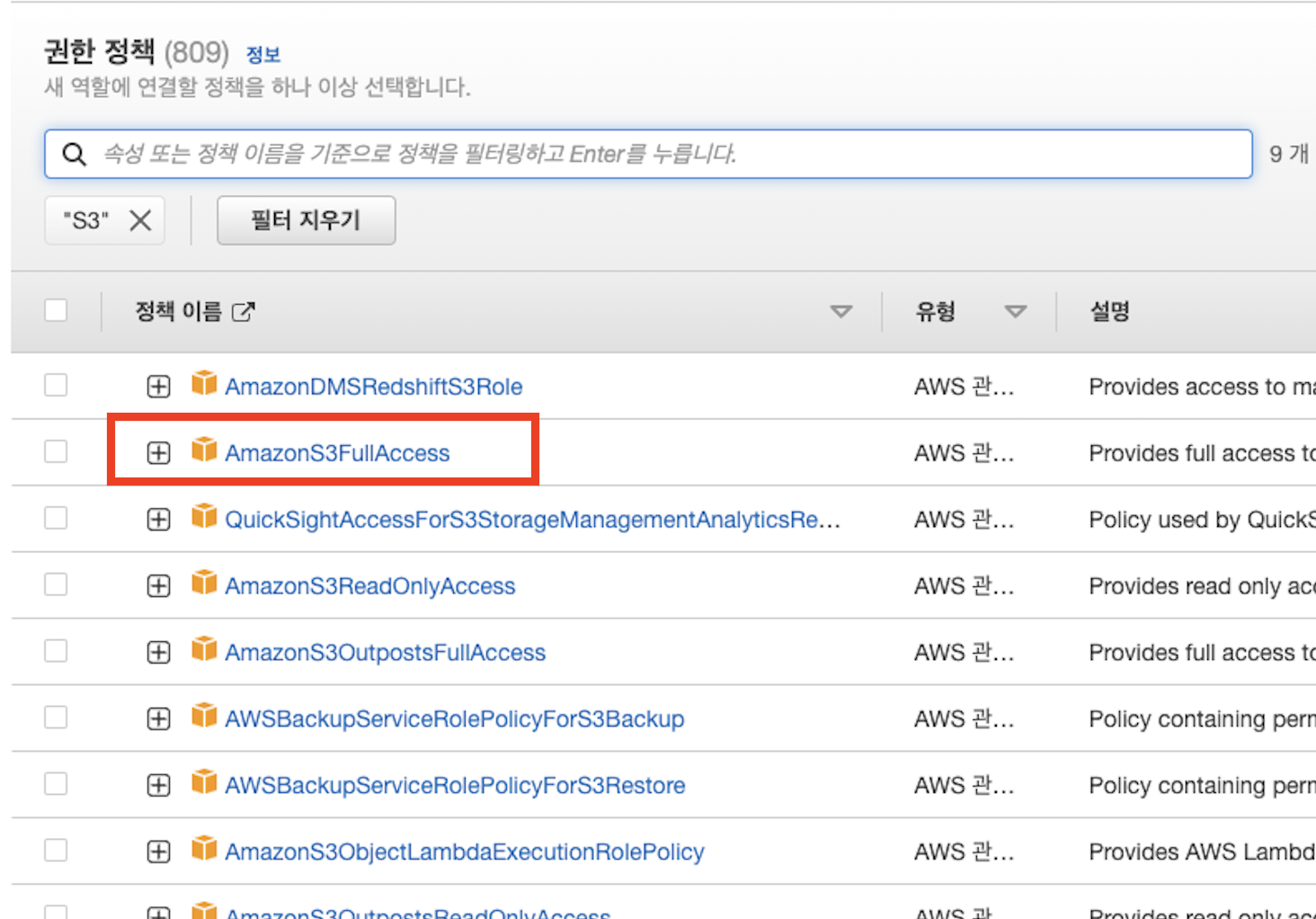
Task: Check the QuickSightAccessForS3StorageManagementAnalytics checkbox
Action: coord(56,518)
